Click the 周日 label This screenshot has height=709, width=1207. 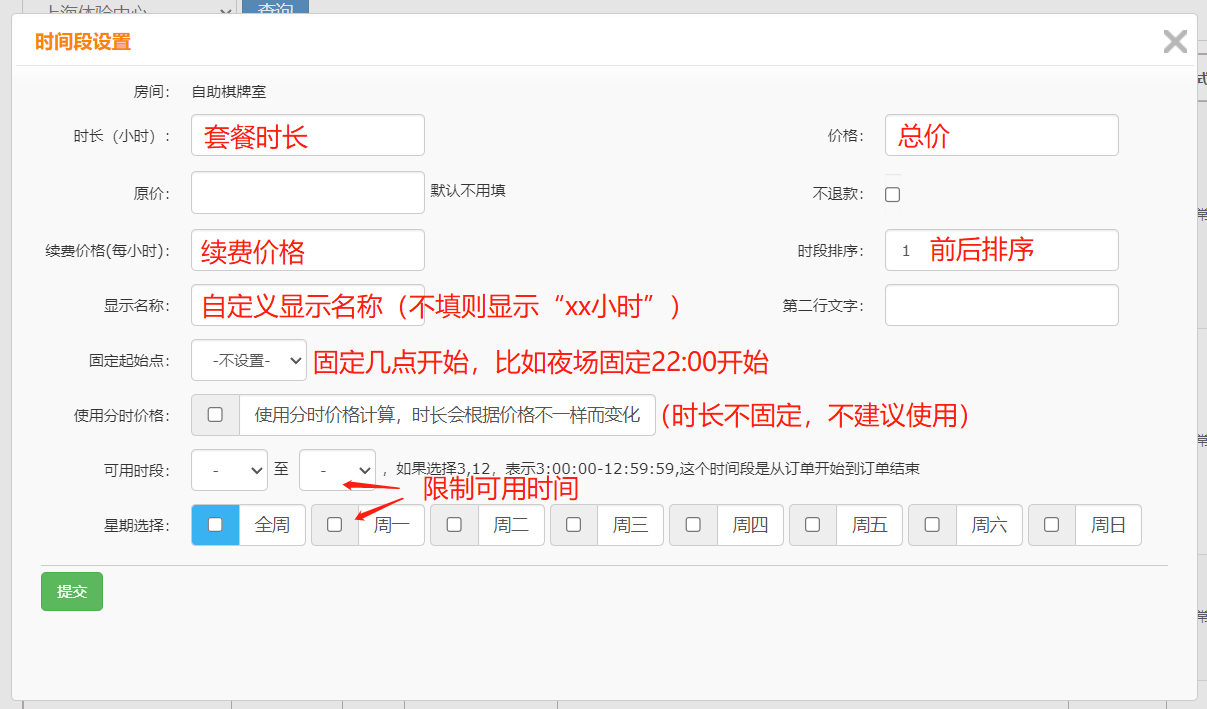(x=1108, y=525)
